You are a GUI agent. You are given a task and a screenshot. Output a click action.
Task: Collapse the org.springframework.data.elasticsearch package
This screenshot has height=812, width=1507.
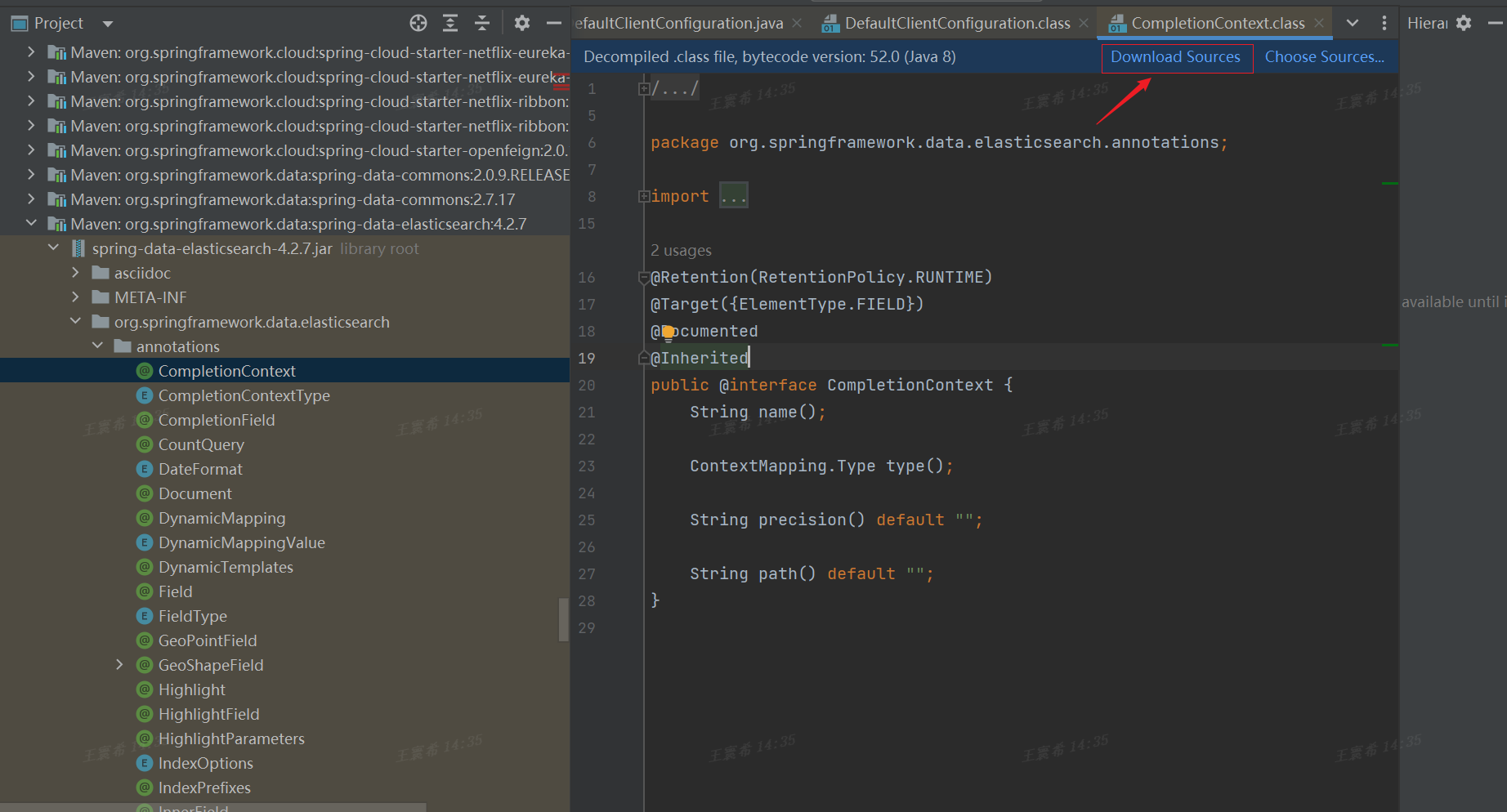pyautogui.click(x=75, y=321)
